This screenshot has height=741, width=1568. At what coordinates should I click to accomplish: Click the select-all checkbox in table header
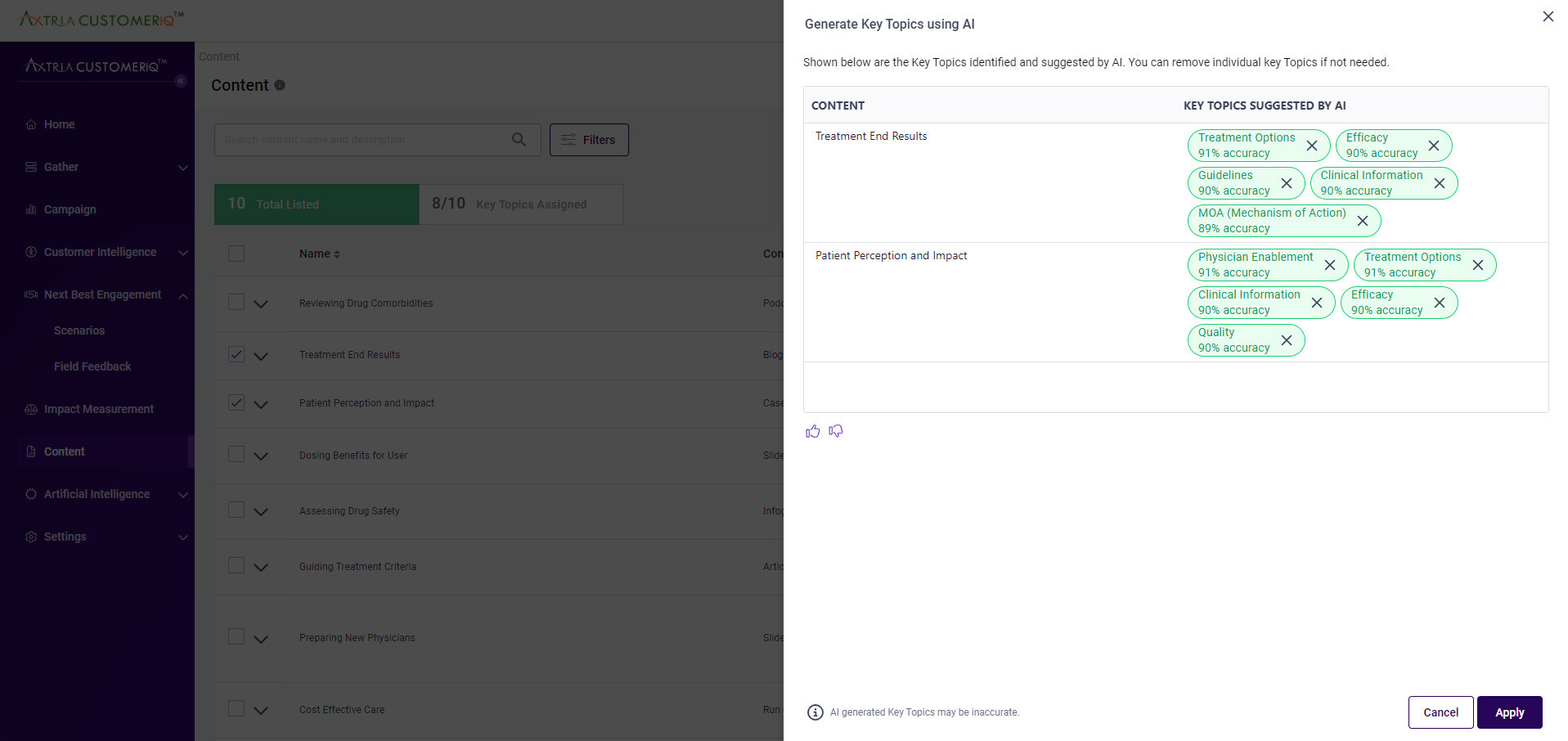pos(236,254)
